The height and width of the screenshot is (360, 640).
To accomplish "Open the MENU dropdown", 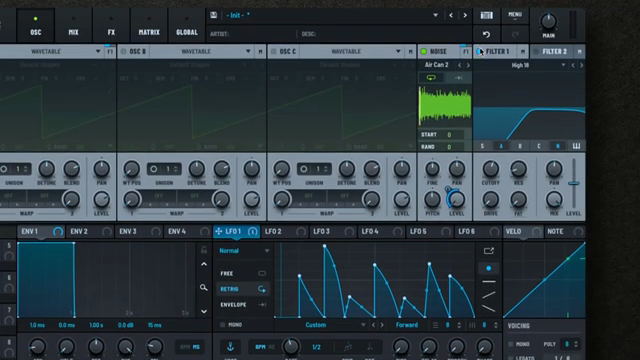I will 515,16.
